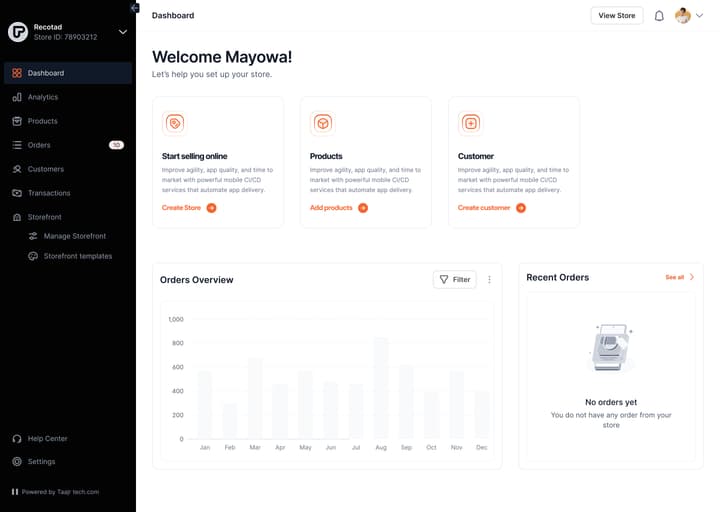This screenshot has height=512, width=720.
Task: Click the Store ID: 78903212 text
Action: pyautogui.click(x=66, y=37)
